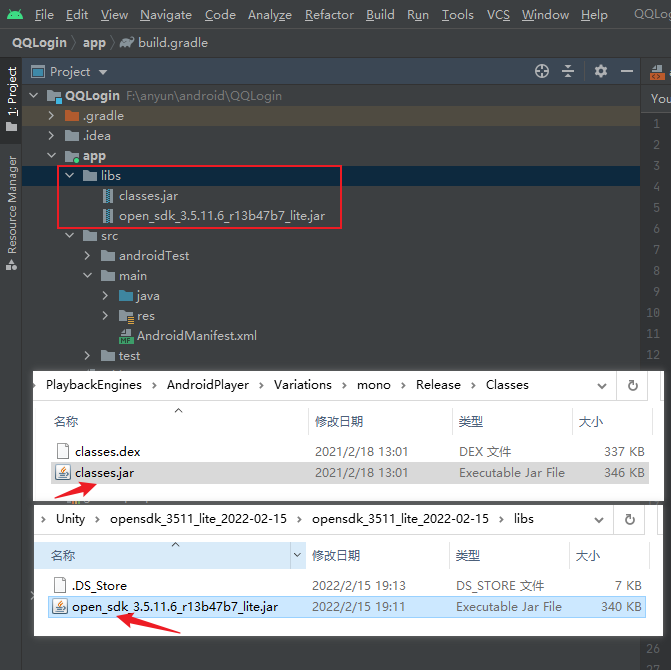Sort by 修改日期 column in Classes window
671x670 pixels.
tap(339, 422)
